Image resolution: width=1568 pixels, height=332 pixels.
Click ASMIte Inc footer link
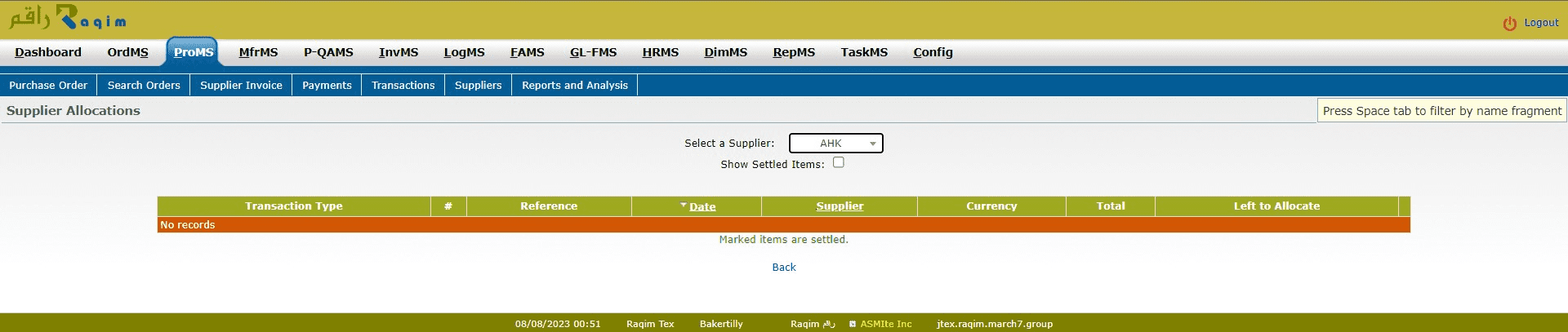[x=886, y=324]
